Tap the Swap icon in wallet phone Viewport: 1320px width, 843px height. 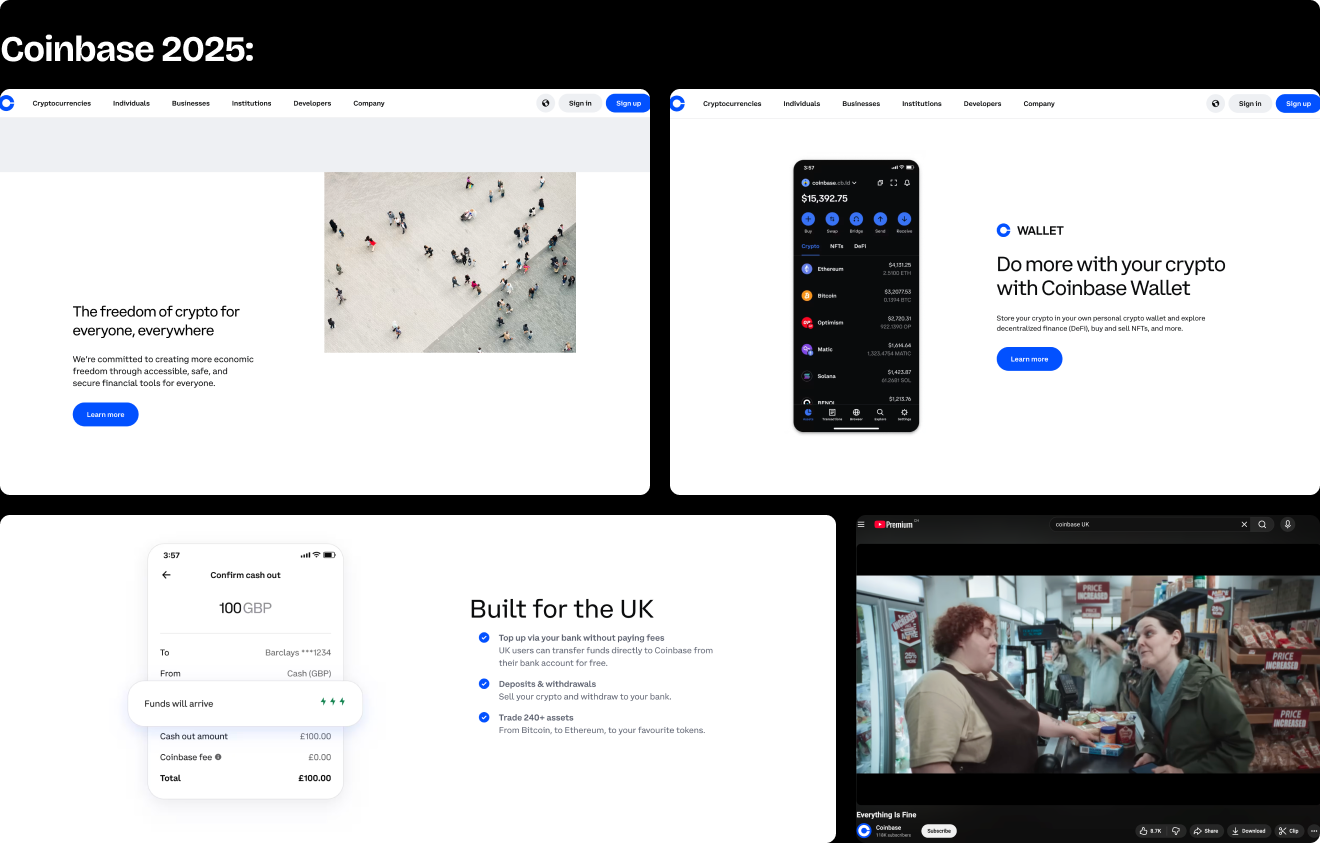coord(832,219)
